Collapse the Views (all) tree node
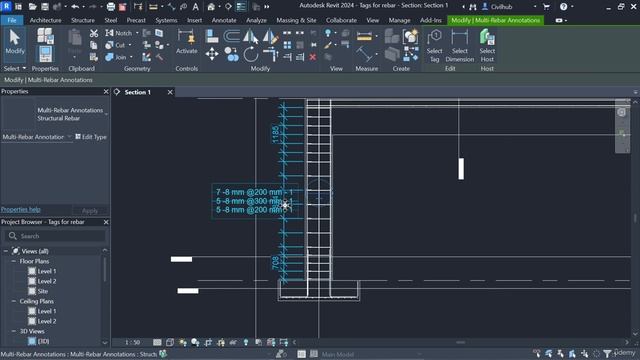Image resolution: width=640 pixels, height=360 pixels. coord(6,251)
